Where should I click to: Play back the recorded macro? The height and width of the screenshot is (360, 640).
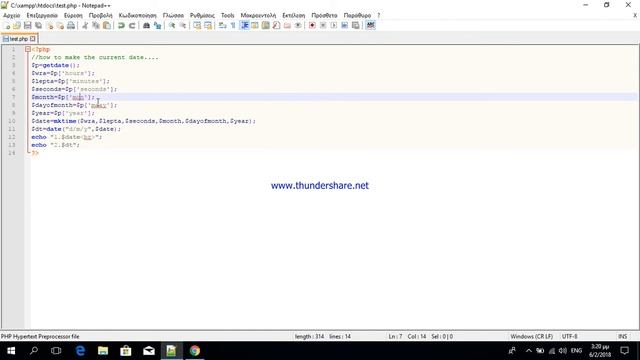click(x=333, y=25)
